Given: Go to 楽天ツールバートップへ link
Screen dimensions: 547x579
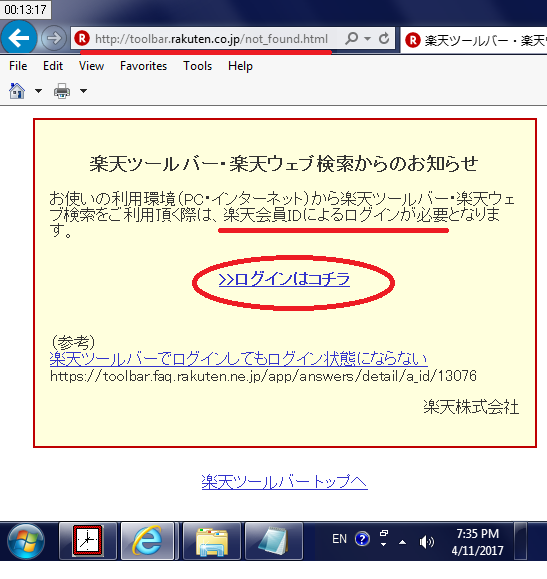Looking at the screenshot, I should 284,482.
